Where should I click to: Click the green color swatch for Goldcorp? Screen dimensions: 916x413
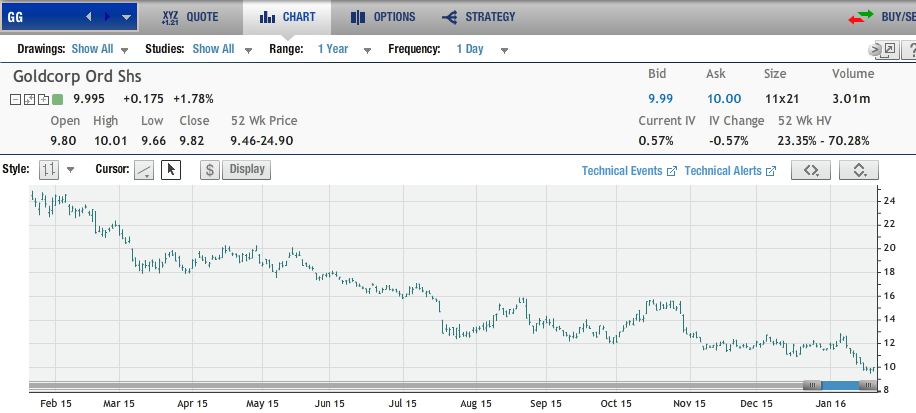pos(58,99)
